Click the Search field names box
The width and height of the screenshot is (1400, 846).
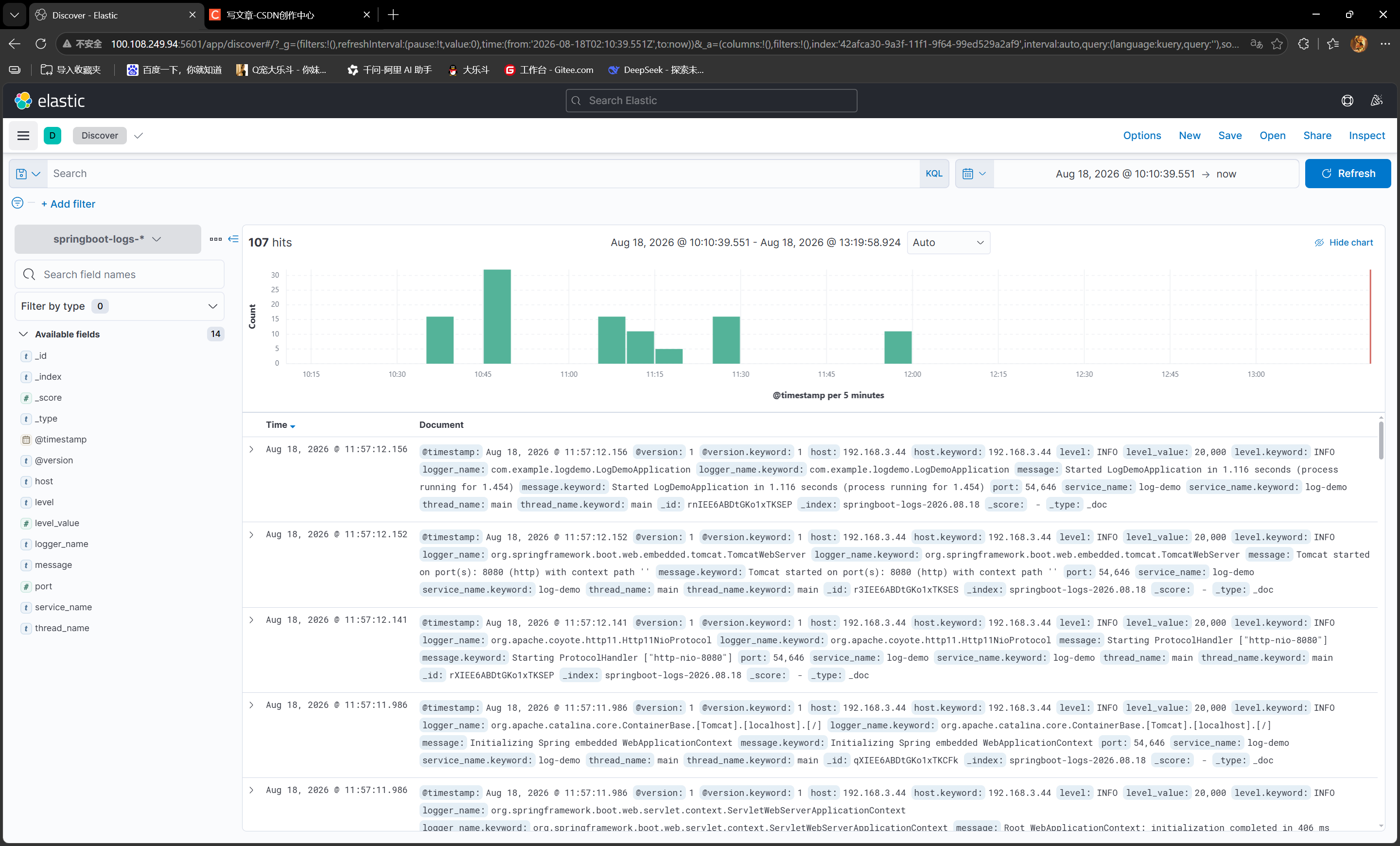pyautogui.click(x=119, y=274)
